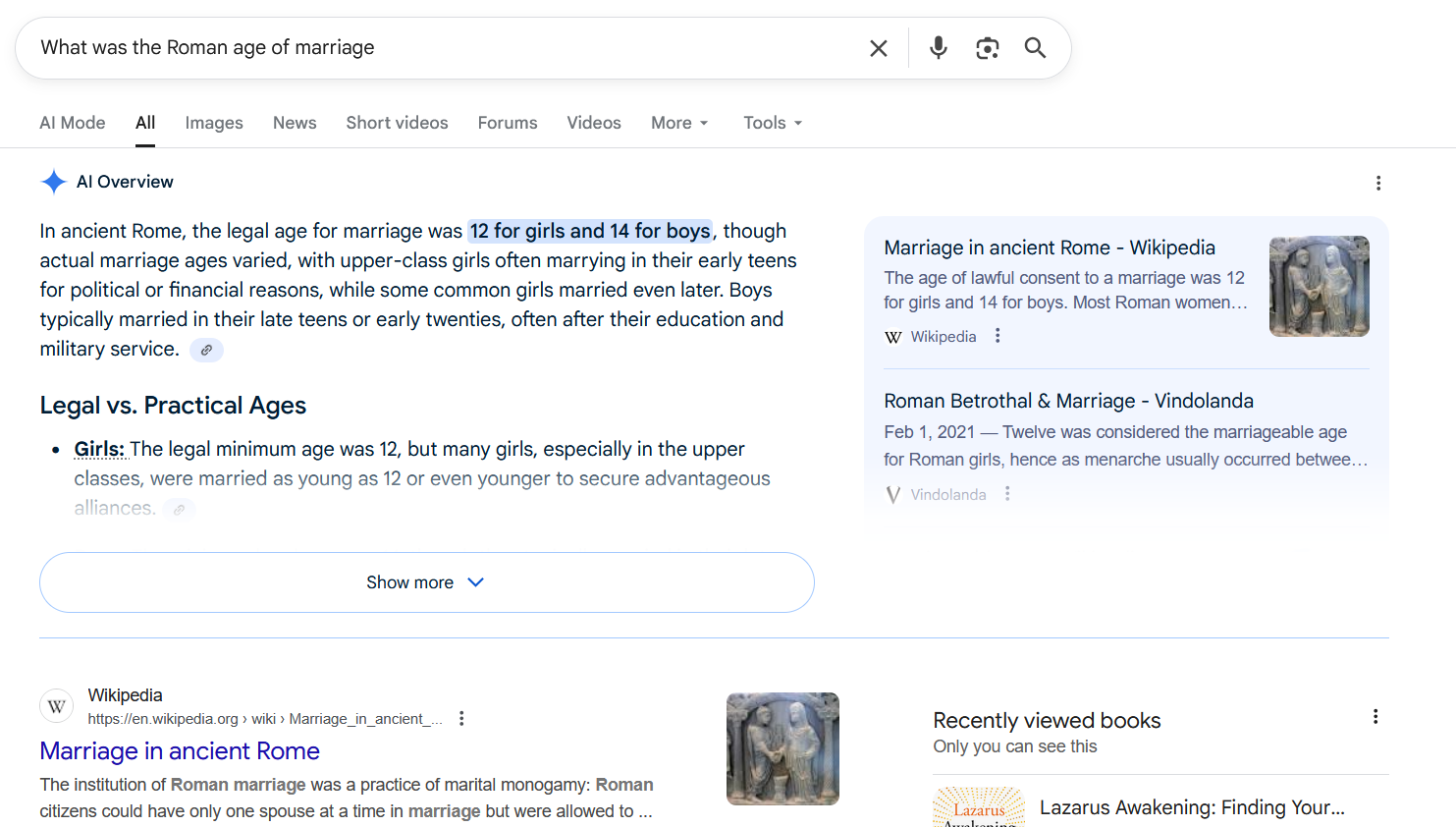Click the Wikipedia result relief thumbnail
Viewport: 1456px width, 827px height.
click(782, 748)
